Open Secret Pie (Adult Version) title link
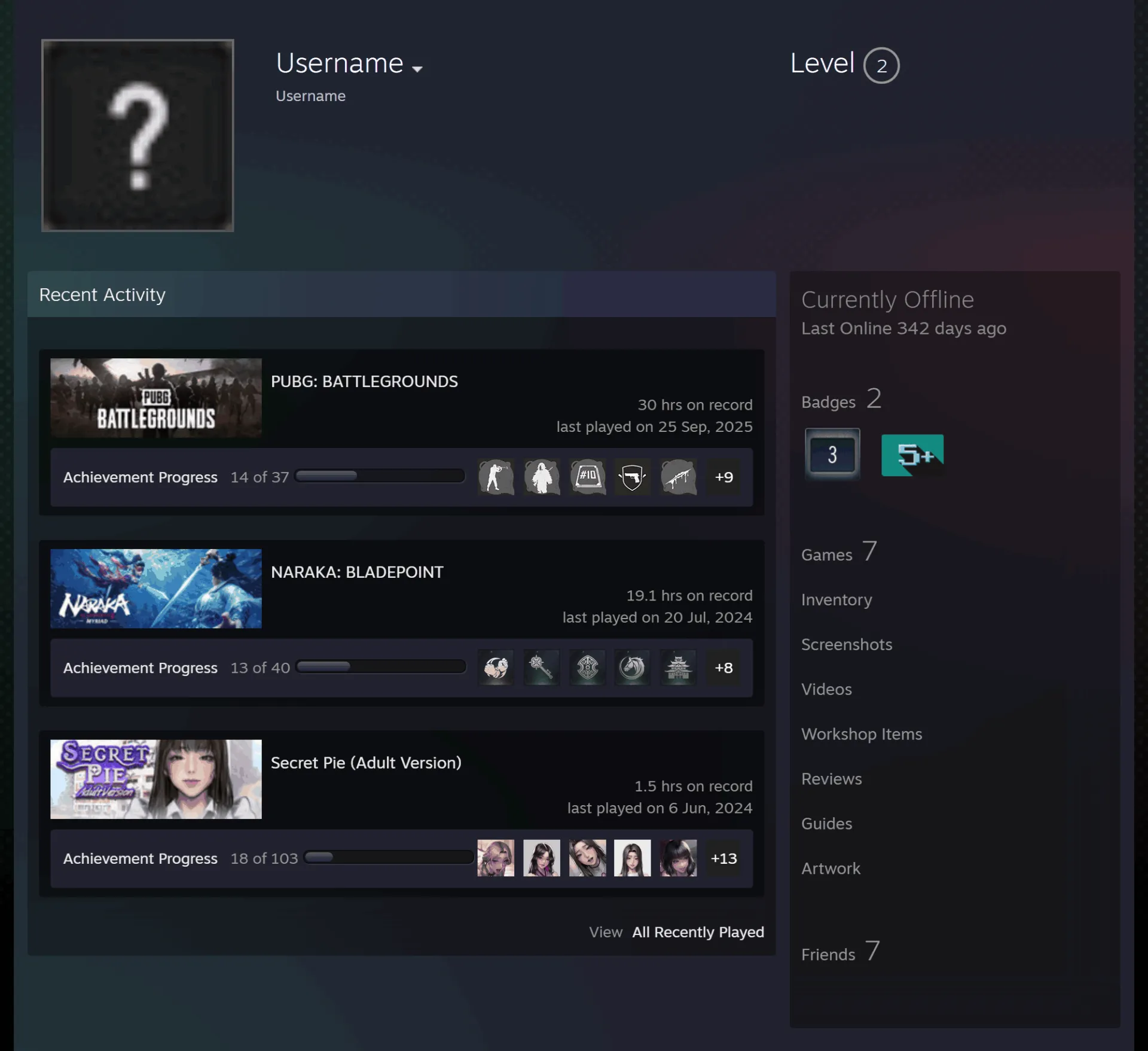Image resolution: width=1148 pixels, height=1051 pixels. click(366, 763)
